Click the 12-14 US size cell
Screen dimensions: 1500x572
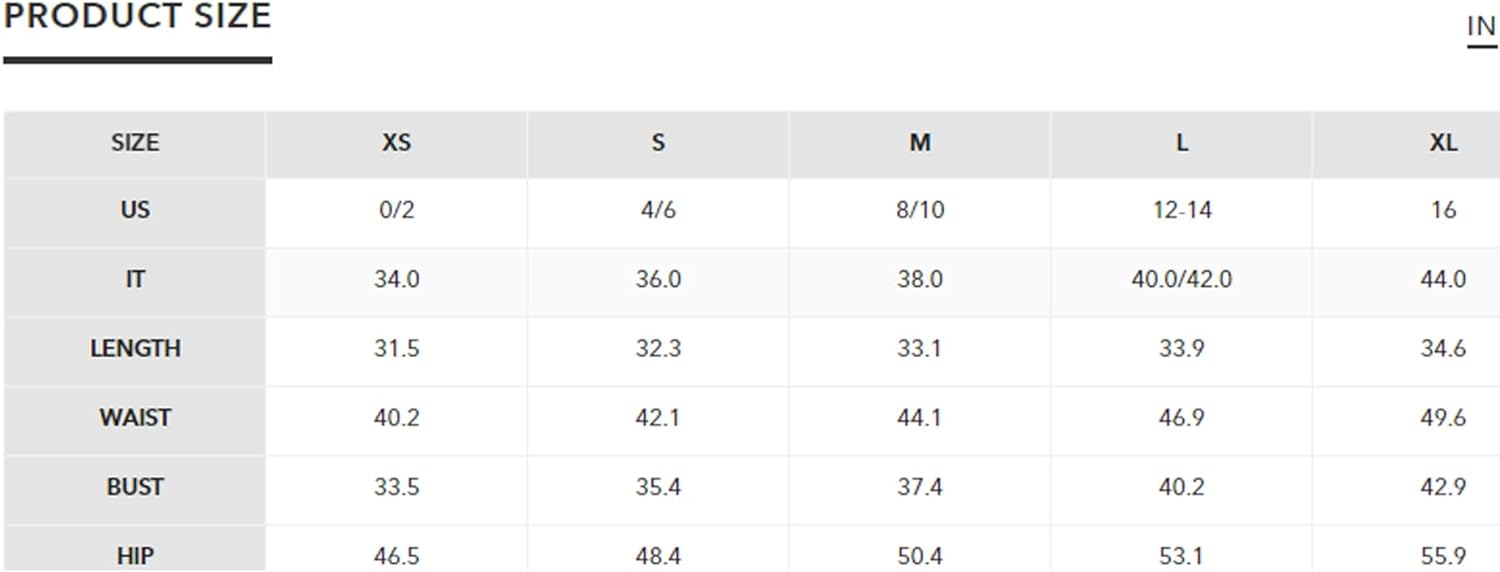coord(1182,211)
